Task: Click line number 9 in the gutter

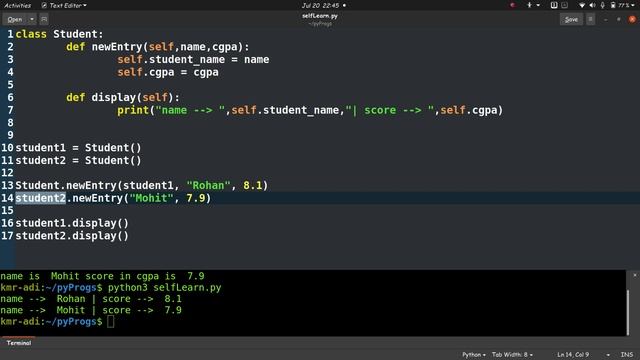Action: click(x=10, y=135)
